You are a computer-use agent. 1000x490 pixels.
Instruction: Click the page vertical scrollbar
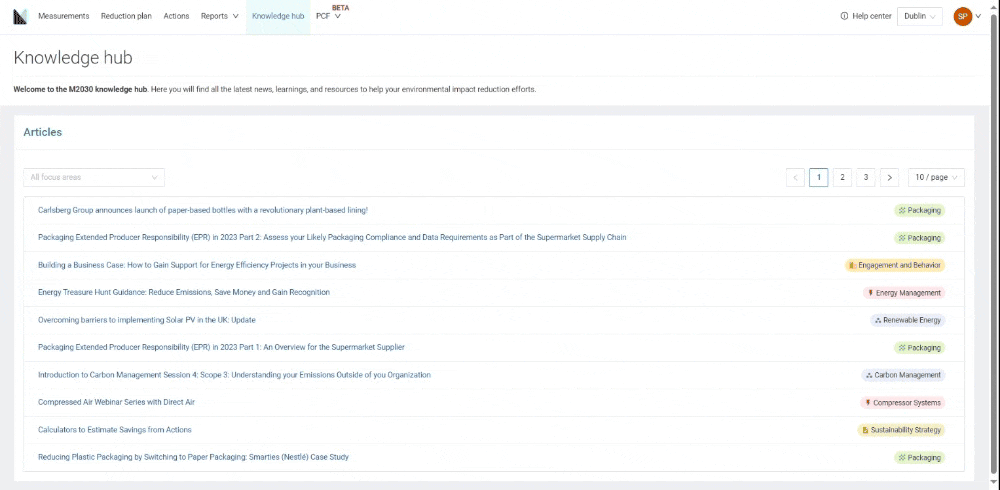pyautogui.click(x=994, y=245)
